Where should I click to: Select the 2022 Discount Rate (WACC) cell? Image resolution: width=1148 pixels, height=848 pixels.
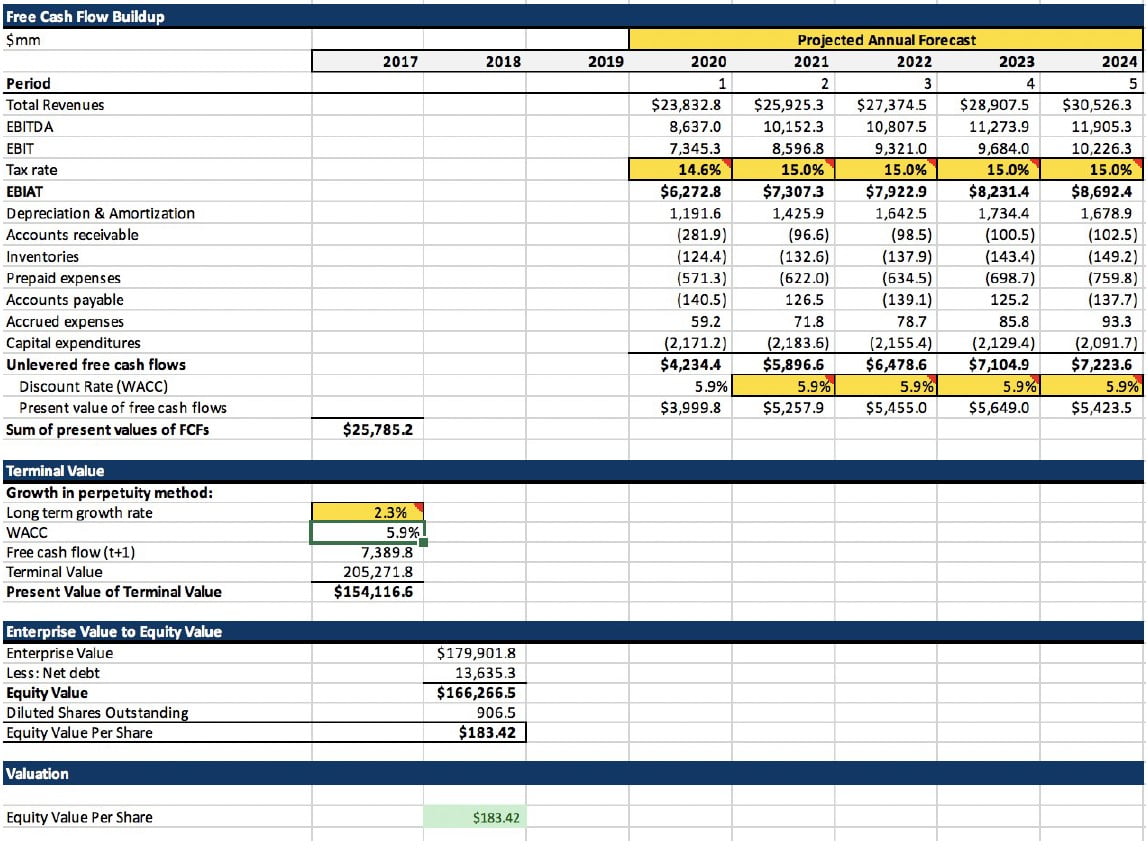(x=886, y=386)
